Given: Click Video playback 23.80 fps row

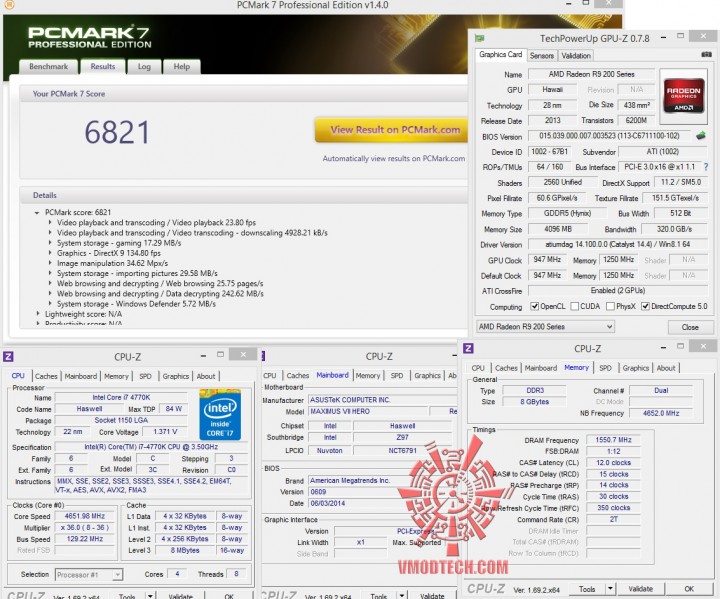Looking at the screenshot, I should (x=156, y=223).
